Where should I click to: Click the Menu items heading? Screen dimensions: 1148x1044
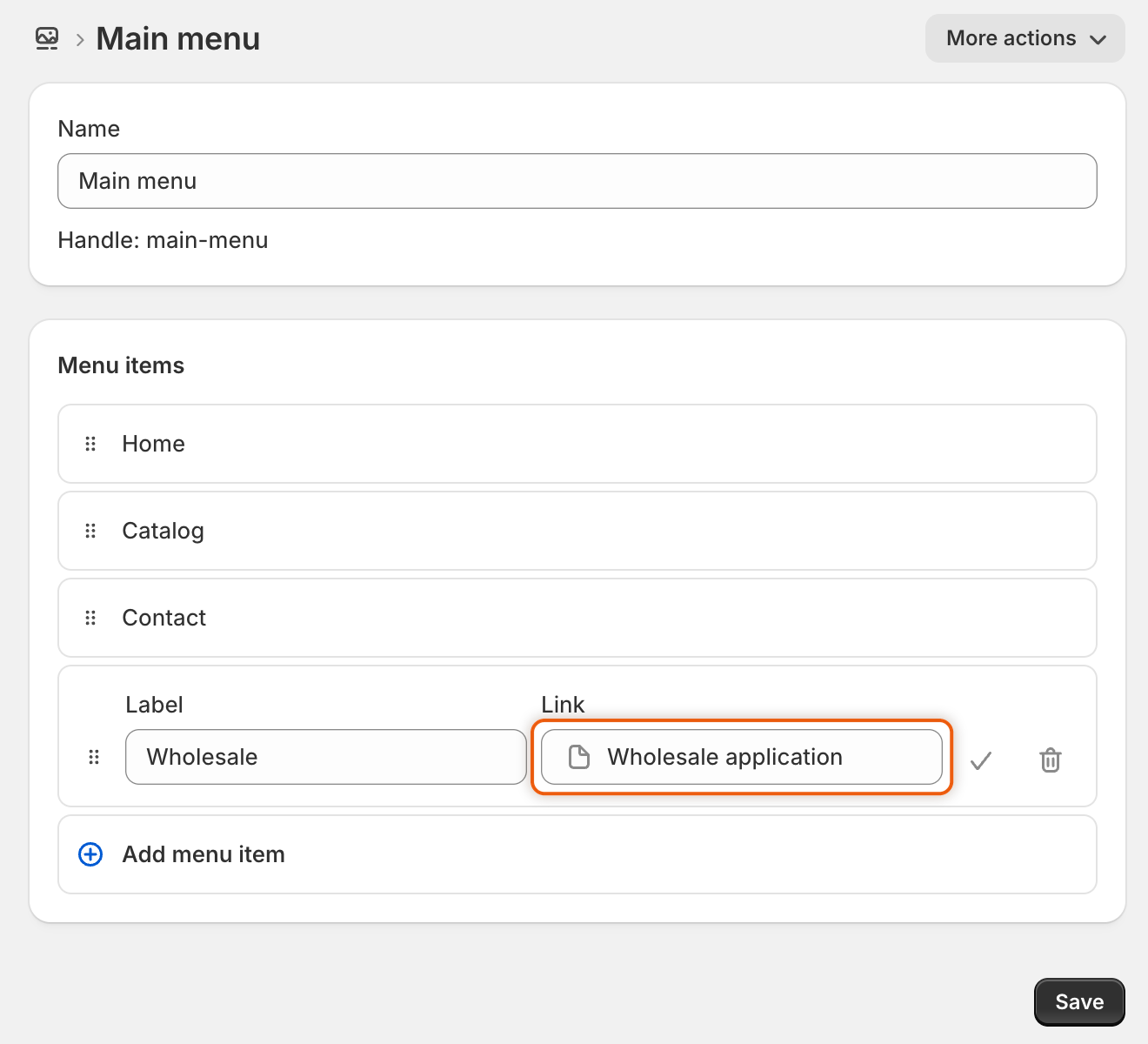coord(121,365)
